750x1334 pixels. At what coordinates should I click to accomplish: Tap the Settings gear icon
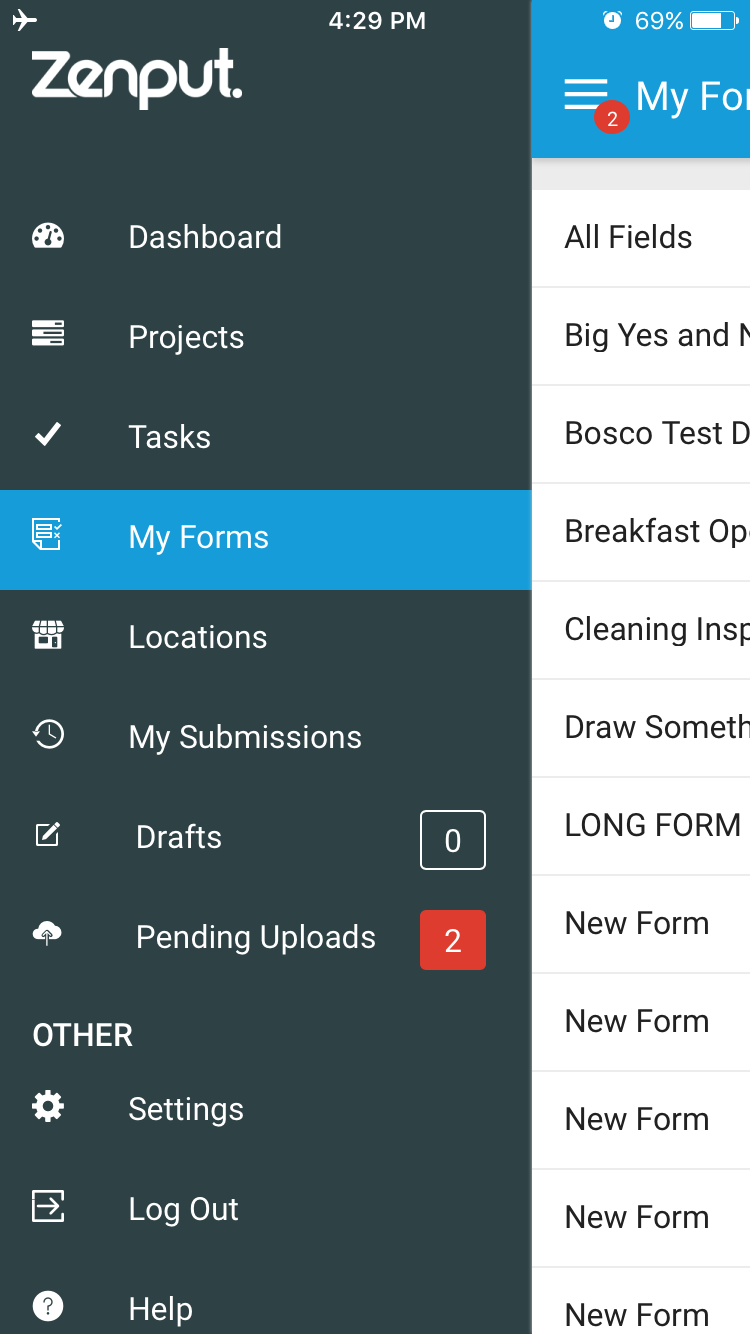(x=48, y=1106)
